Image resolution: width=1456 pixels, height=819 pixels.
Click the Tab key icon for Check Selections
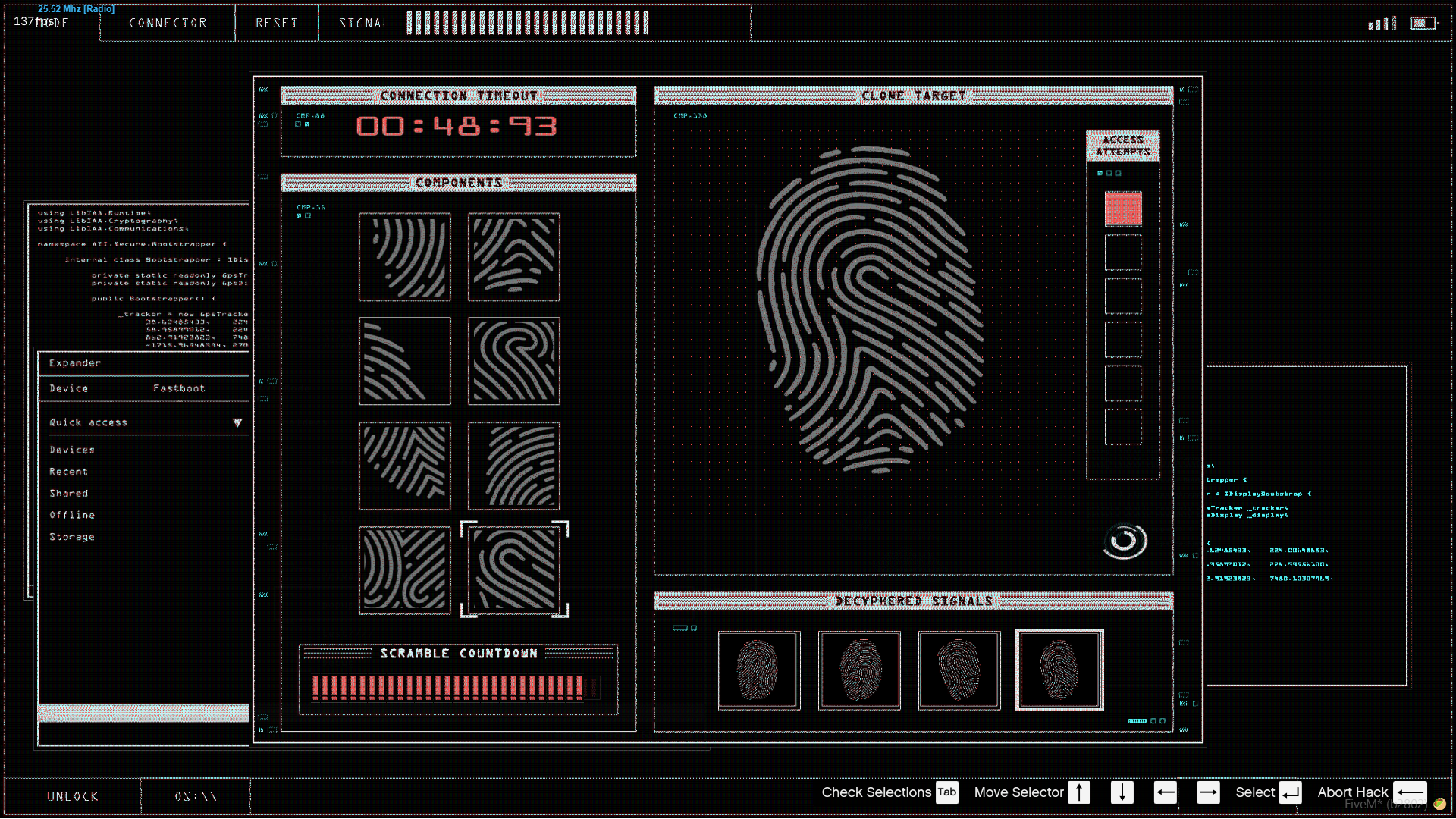coord(946,792)
